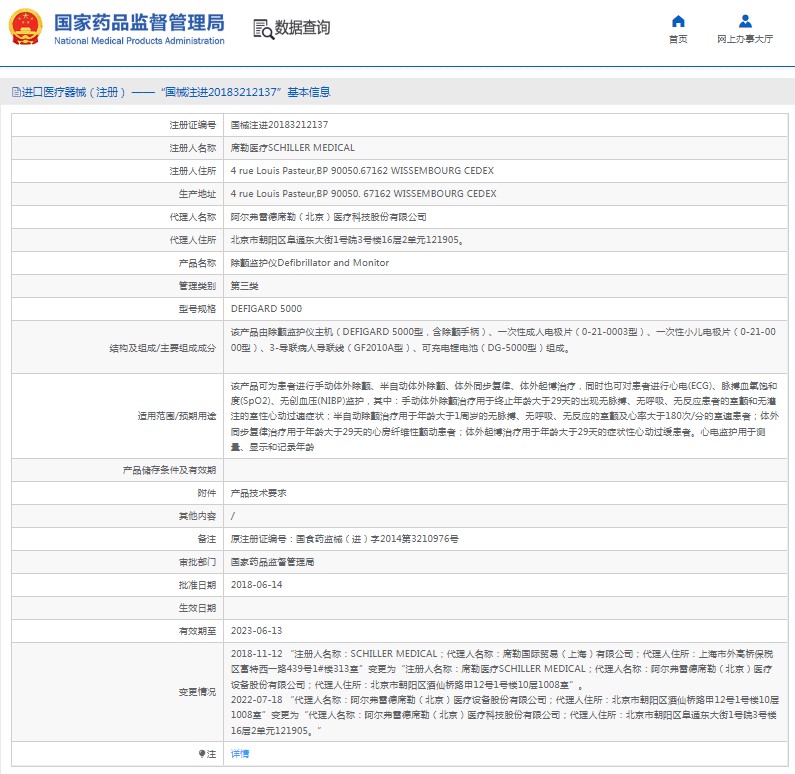Click the 审批部门 label
Image resolution: width=795 pixels, height=774 pixels.
[x=197, y=562]
